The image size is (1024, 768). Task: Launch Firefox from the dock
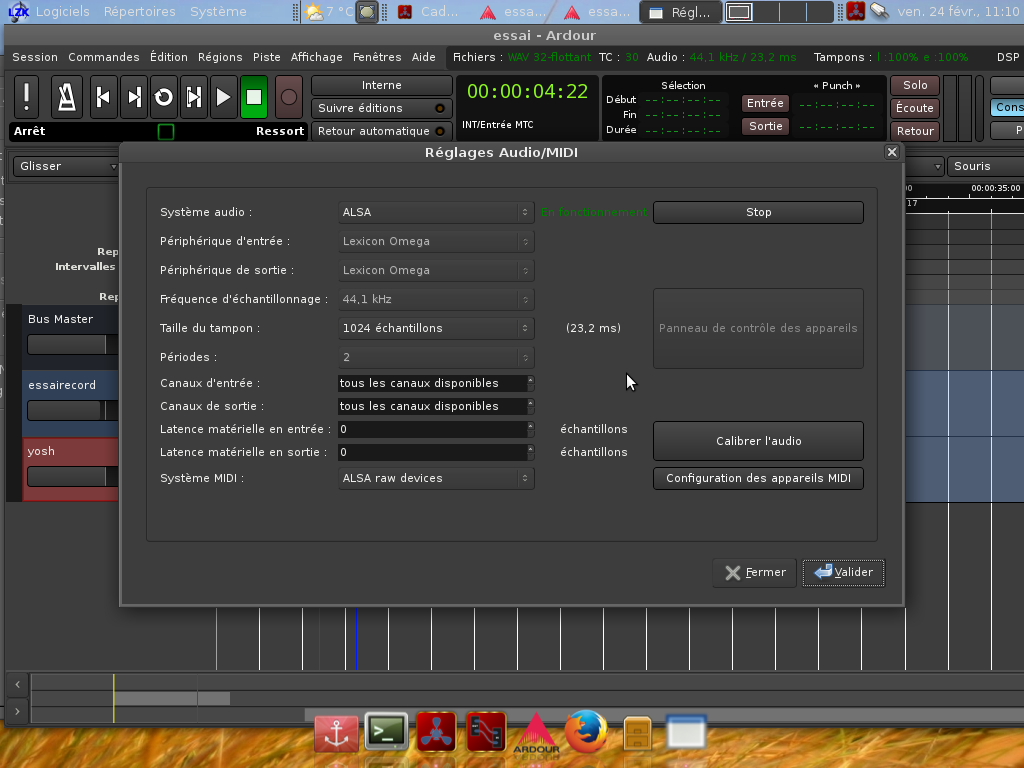coord(586,732)
